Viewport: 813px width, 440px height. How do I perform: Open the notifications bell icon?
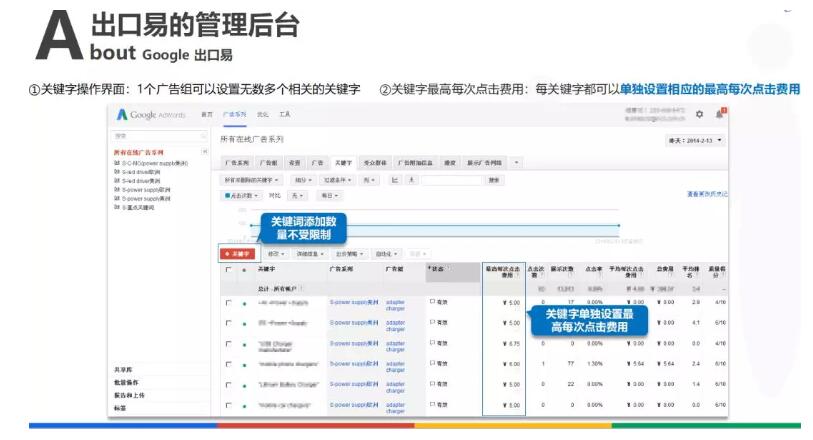(720, 115)
